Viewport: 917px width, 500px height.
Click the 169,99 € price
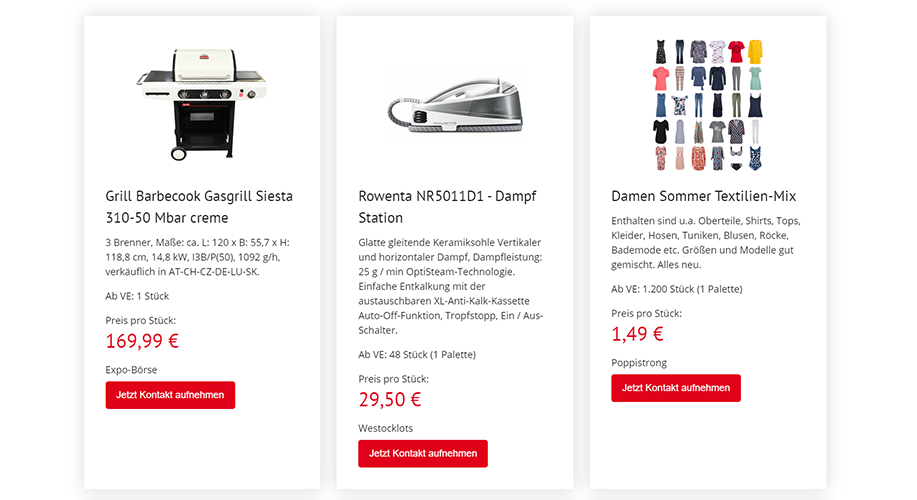142,340
